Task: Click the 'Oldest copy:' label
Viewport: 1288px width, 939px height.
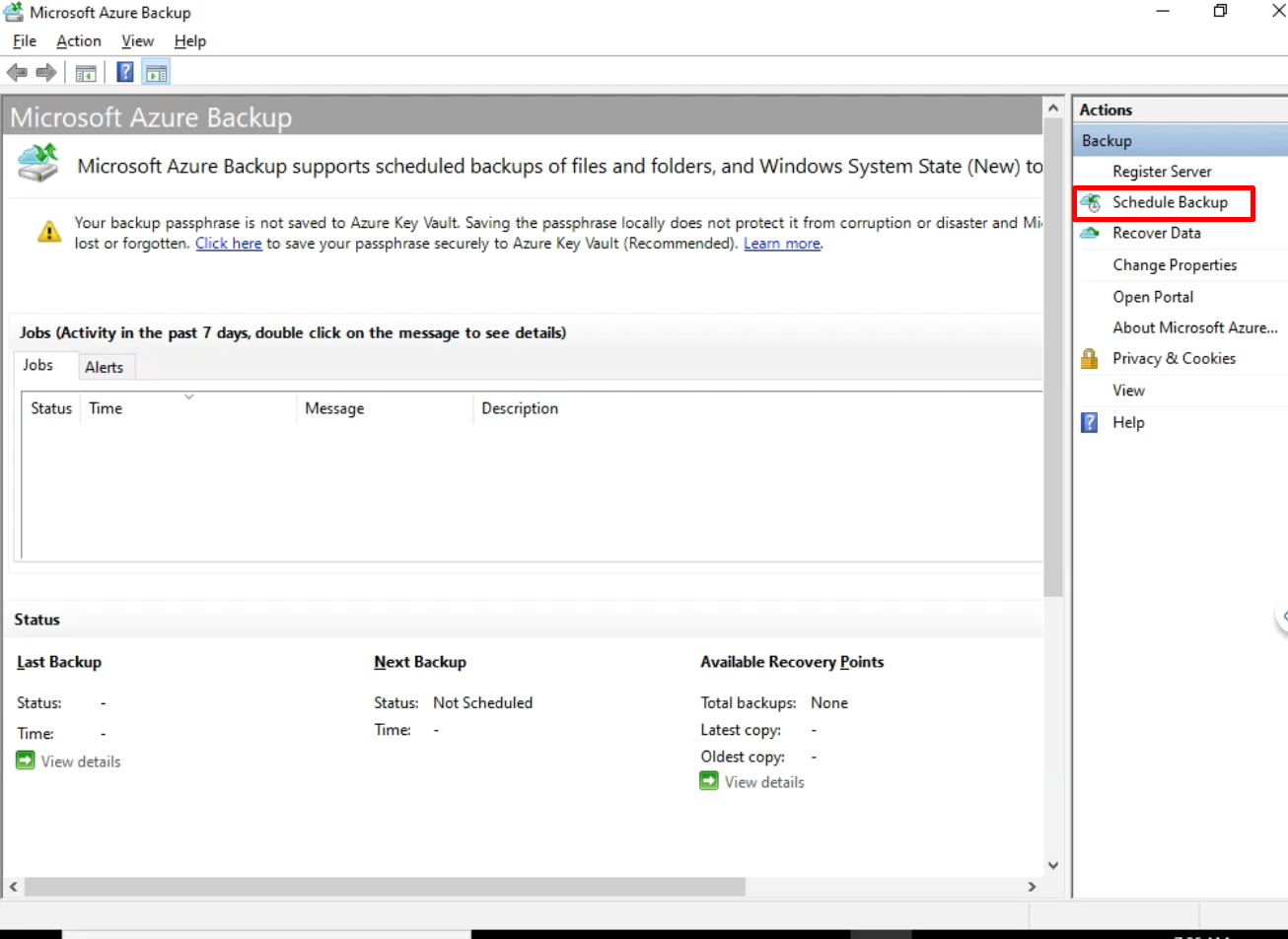Action: pos(743,757)
